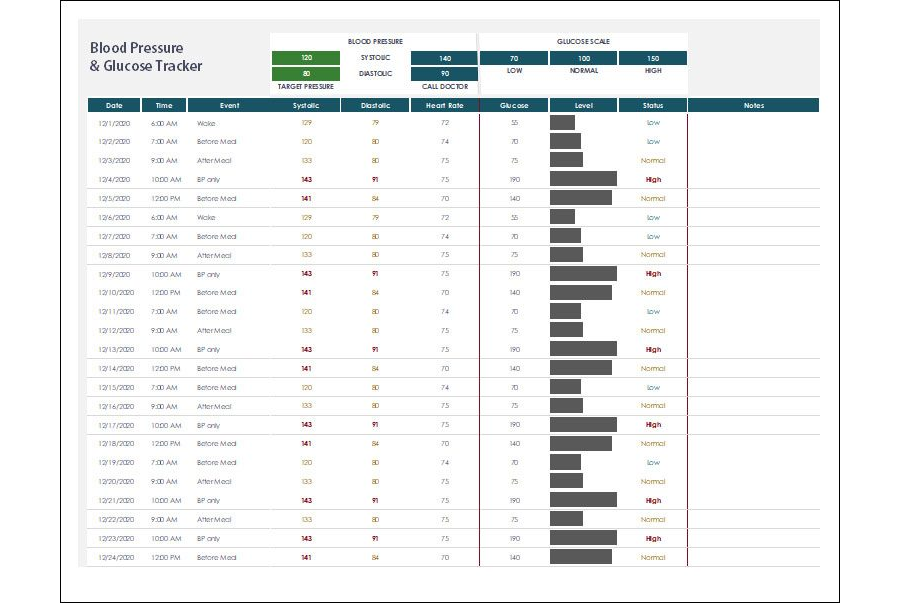Click the 12:00 PM time in the 12/5/2020 row
Viewport: 900px width, 603px height.
[166, 199]
